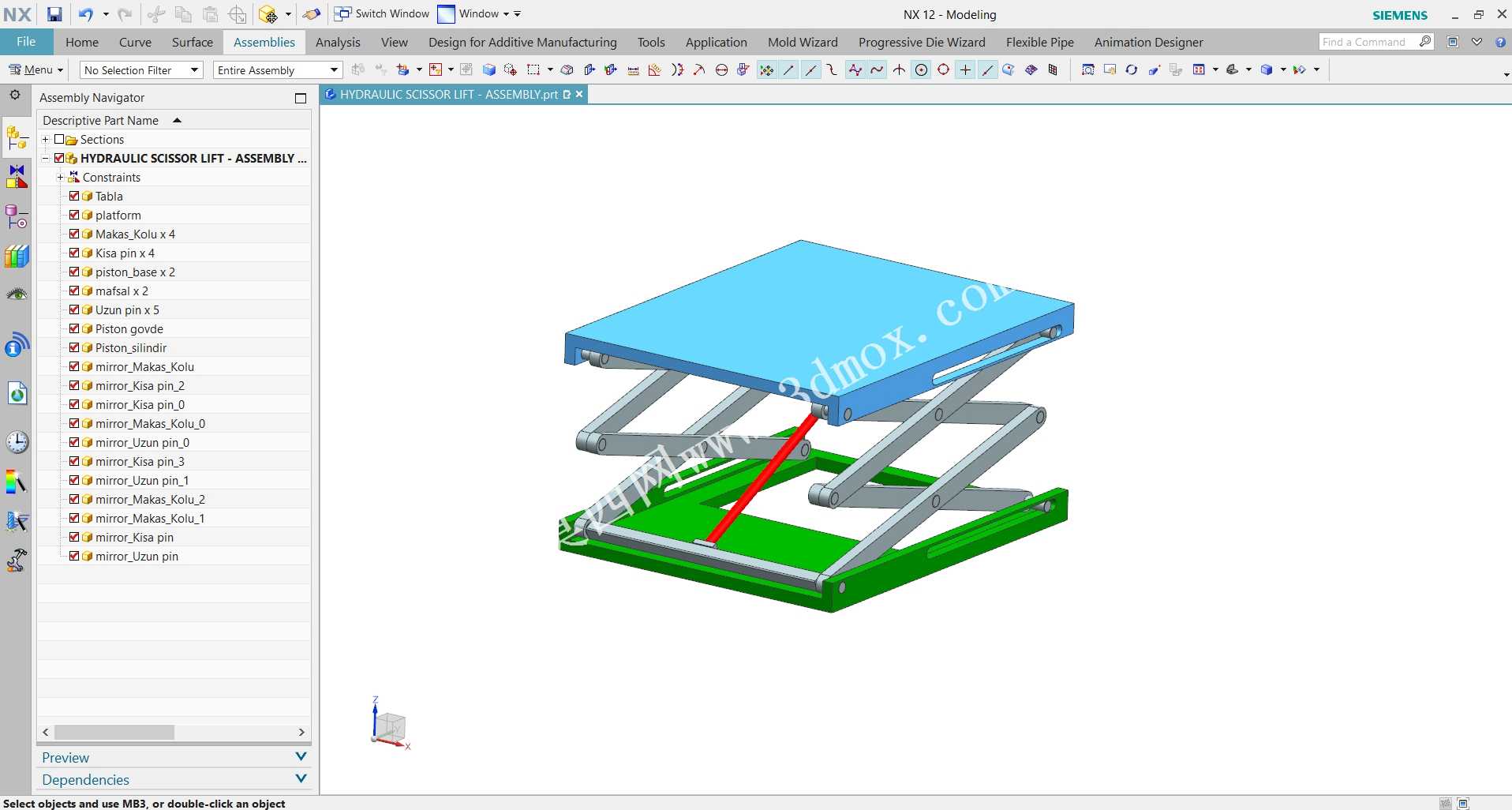Screen dimensions: 1512x810
Task: Uncheck the HYDRAULIC SCISSOR LIFT assembly checkbox
Action: pos(59,159)
